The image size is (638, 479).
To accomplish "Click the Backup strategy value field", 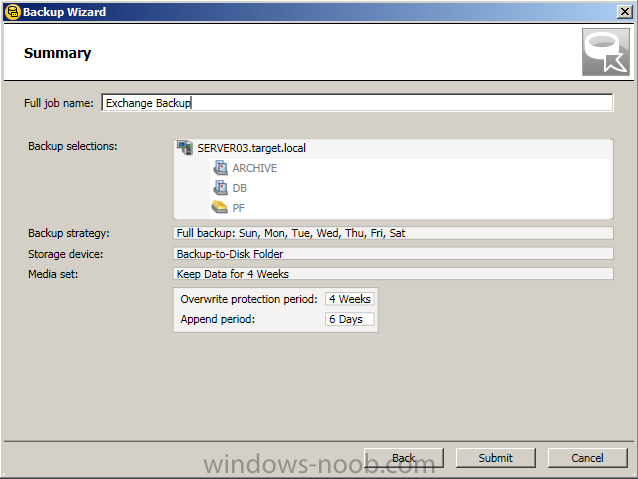I will [x=393, y=233].
